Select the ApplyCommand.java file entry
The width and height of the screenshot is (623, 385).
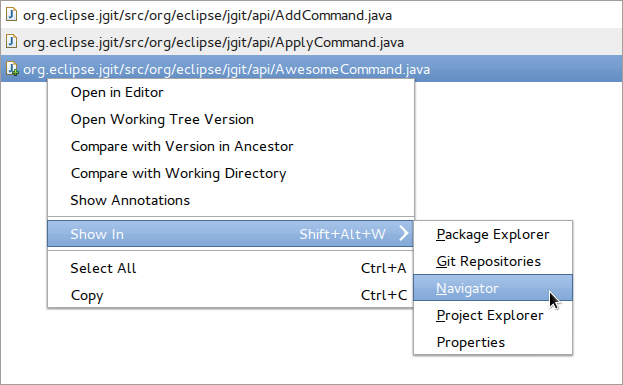click(x=312, y=42)
